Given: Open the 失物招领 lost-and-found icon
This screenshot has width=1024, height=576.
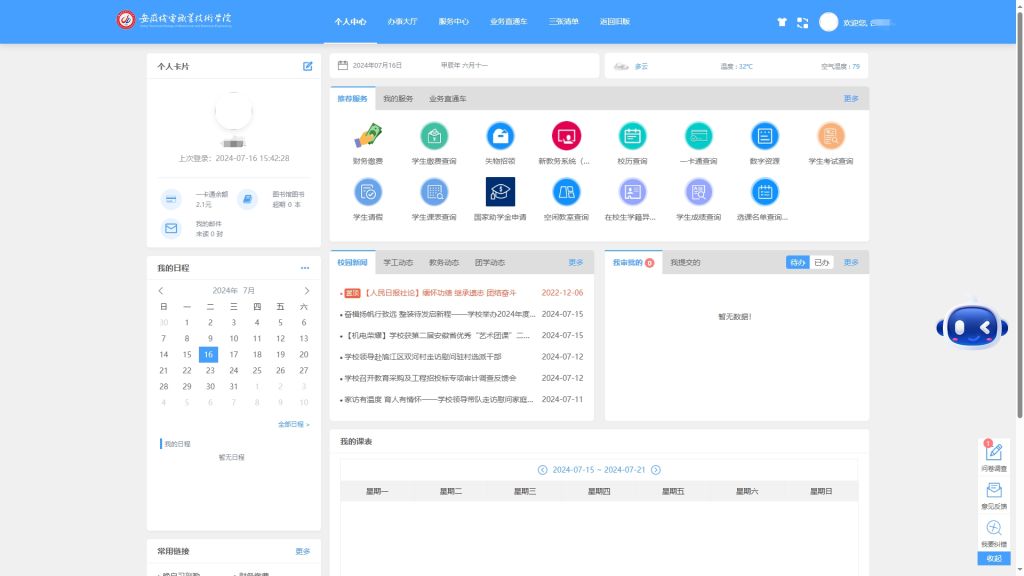Looking at the screenshot, I should coord(500,136).
